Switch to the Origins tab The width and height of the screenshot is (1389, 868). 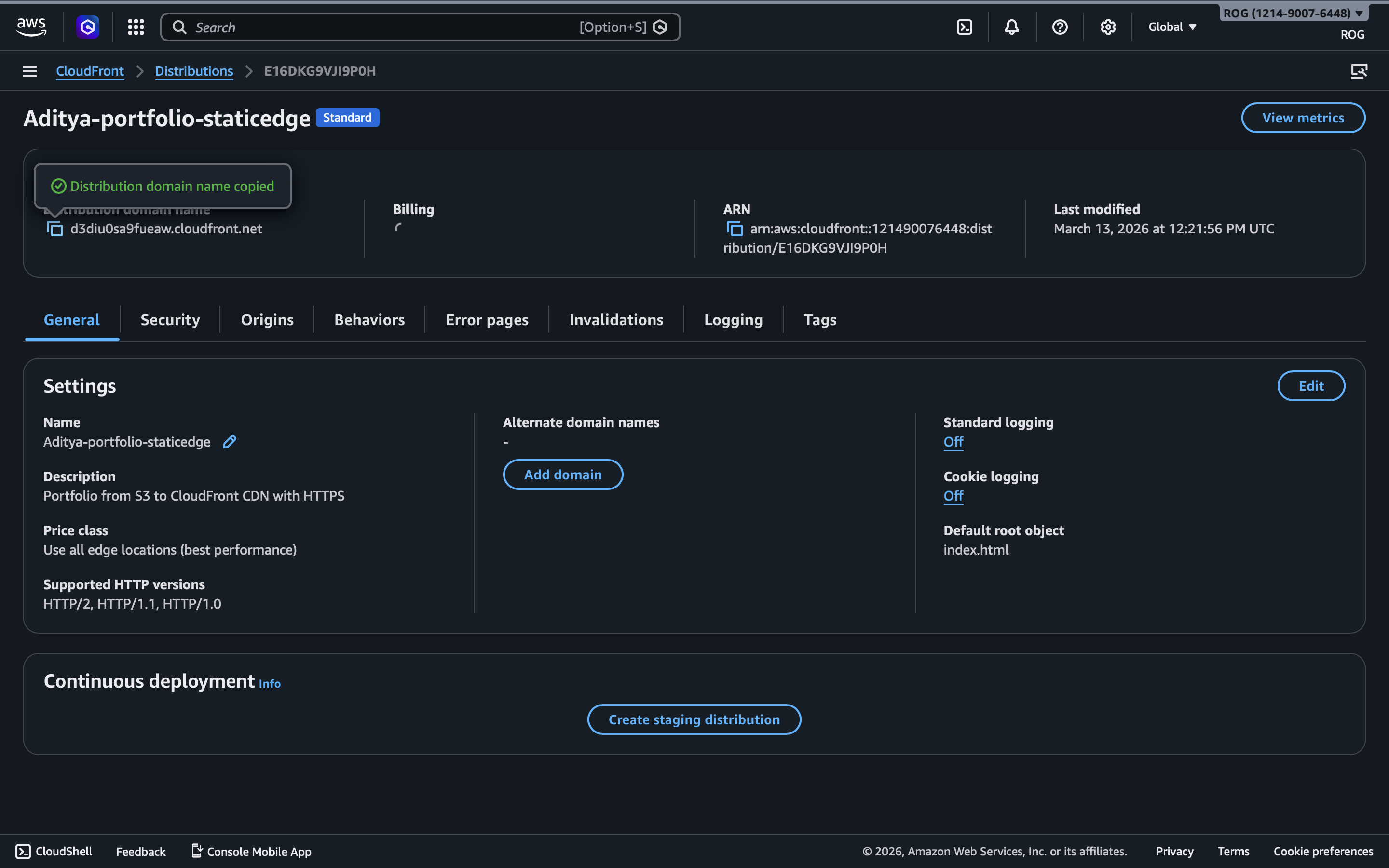267,320
